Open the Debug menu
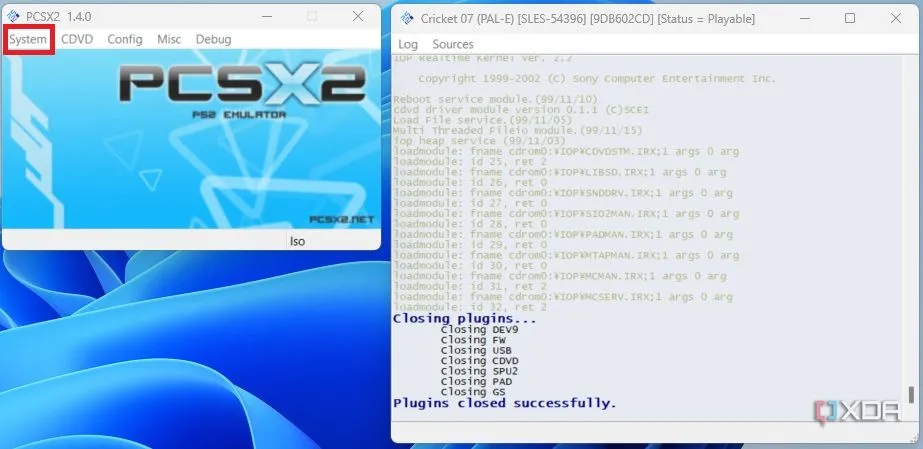923x449 pixels. (213, 39)
